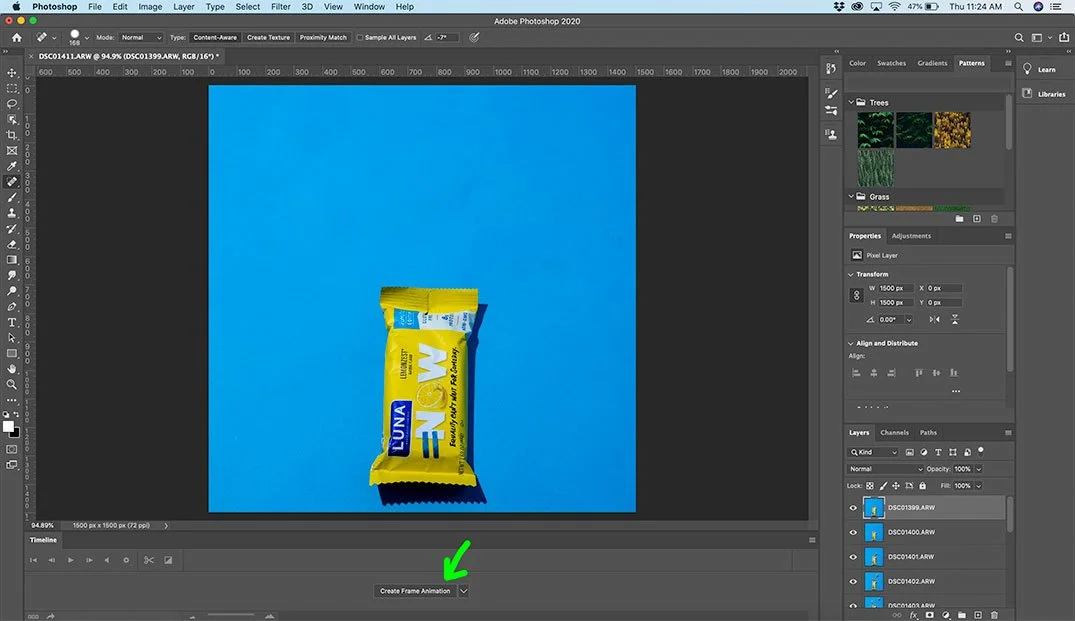
Task: Toggle pressure for size in options bar
Action: point(474,38)
